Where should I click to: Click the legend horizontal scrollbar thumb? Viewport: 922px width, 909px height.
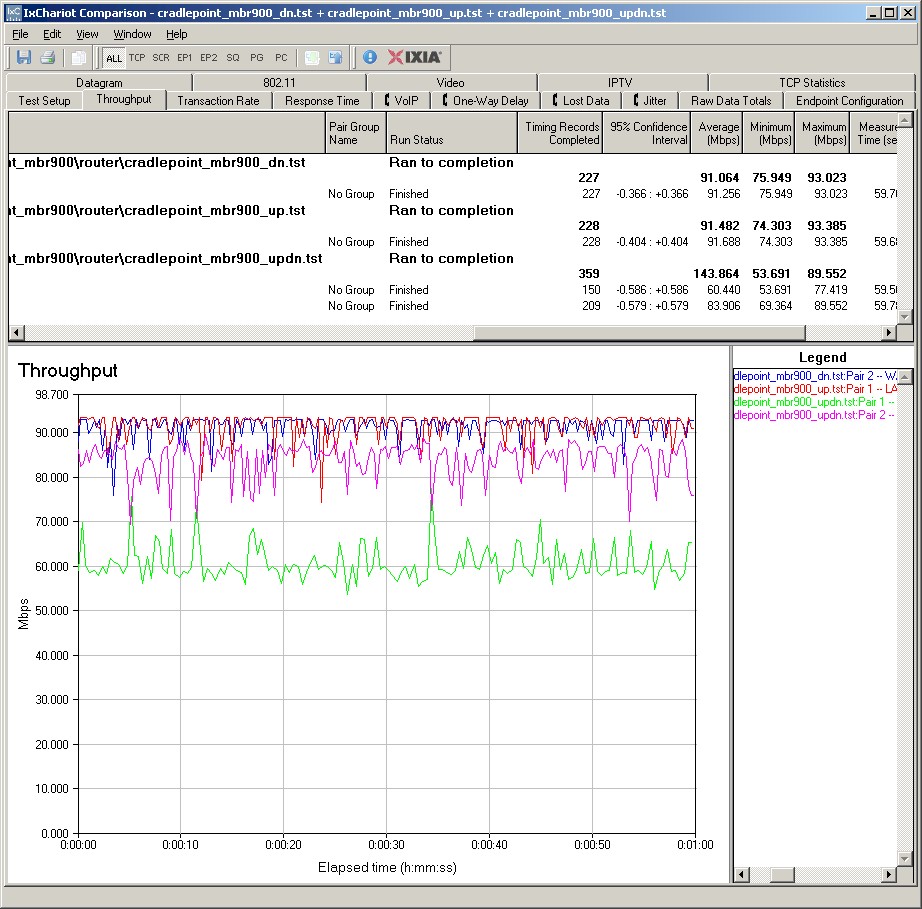click(782, 875)
